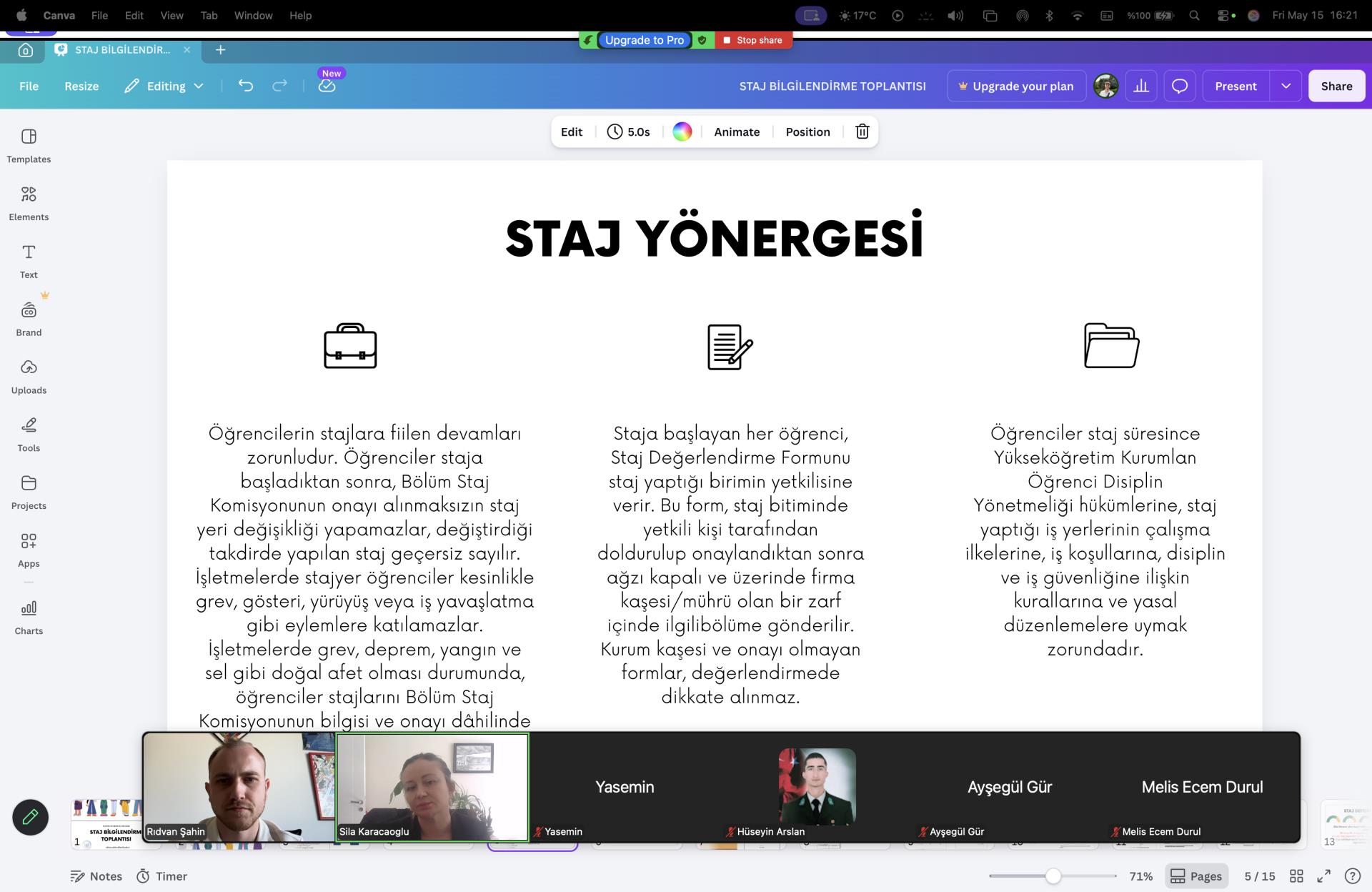This screenshot has width=1372, height=892.
Task: Open the 71% zoom level menu
Action: (x=1140, y=876)
